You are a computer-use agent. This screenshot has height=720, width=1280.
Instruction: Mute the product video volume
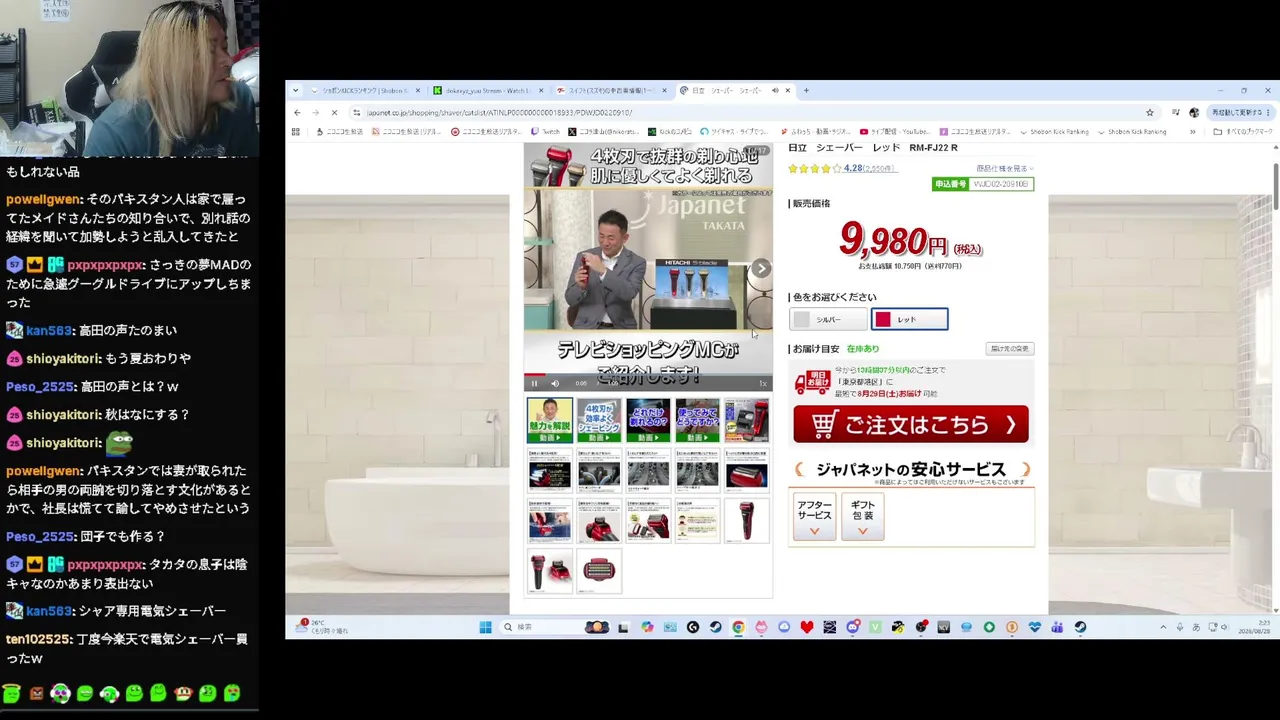tap(555, 383)
